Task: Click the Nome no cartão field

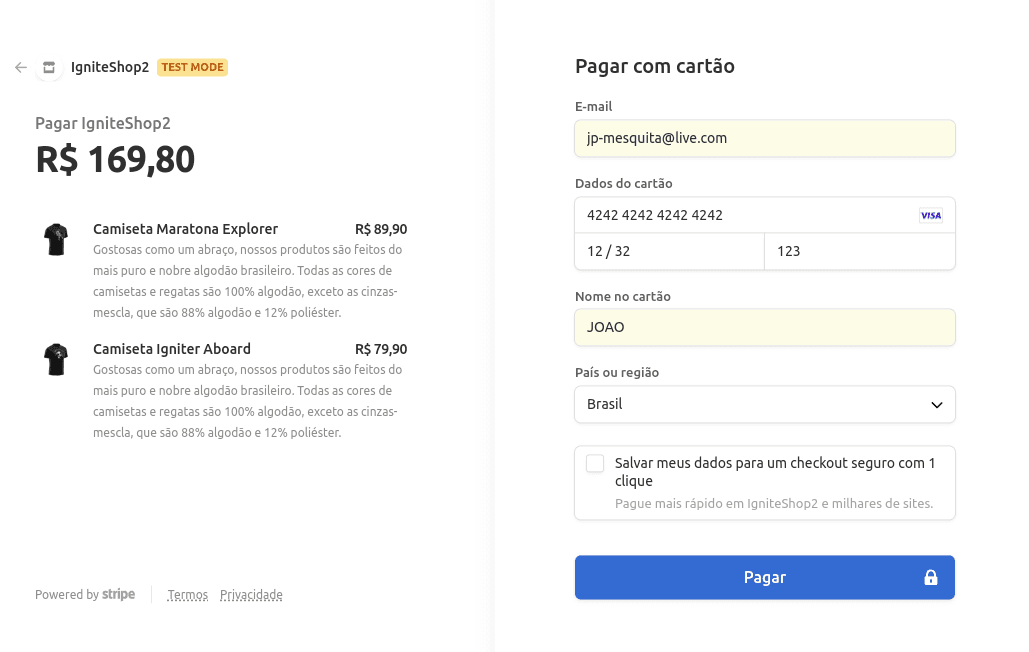Action: click(765, 327)
